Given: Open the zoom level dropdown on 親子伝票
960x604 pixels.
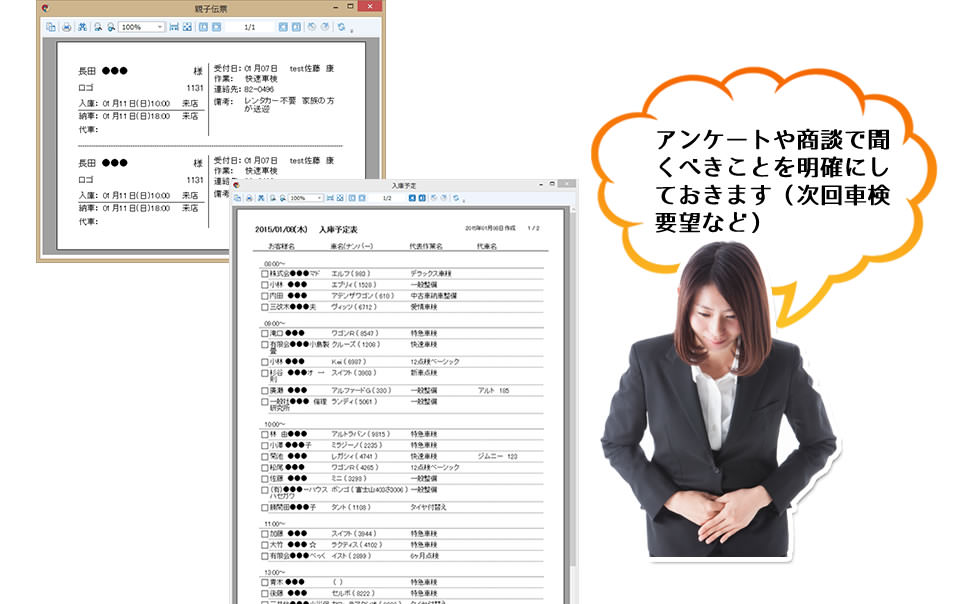Looking at the screenshot, I should [162, 27].
